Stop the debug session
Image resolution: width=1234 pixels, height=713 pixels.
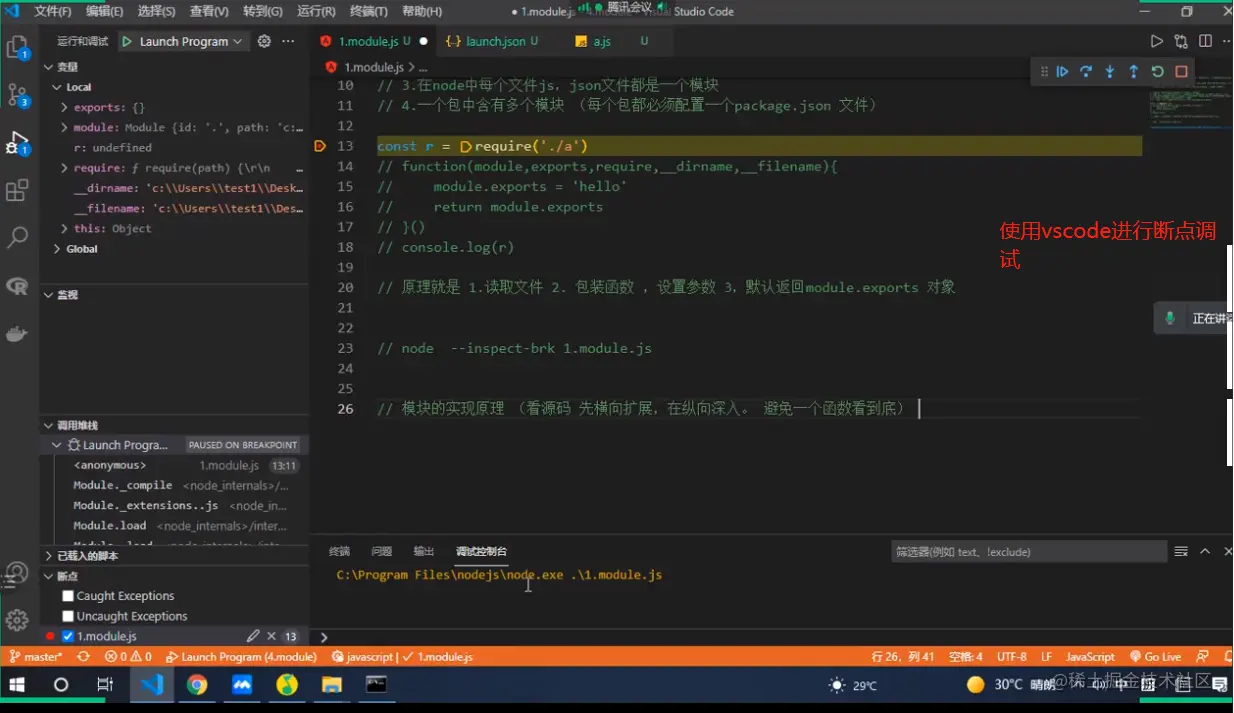point(1181,72)
